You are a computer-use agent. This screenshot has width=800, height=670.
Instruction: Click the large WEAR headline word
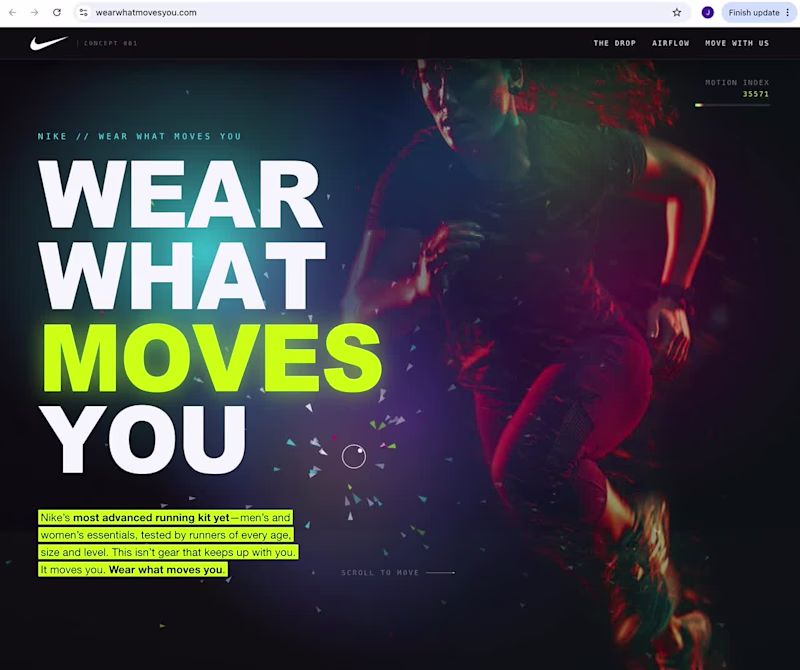click(181, 194)
